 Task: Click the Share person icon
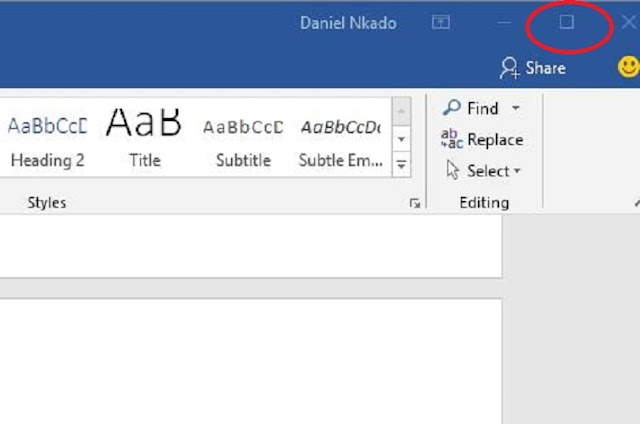tap(509, 68)
